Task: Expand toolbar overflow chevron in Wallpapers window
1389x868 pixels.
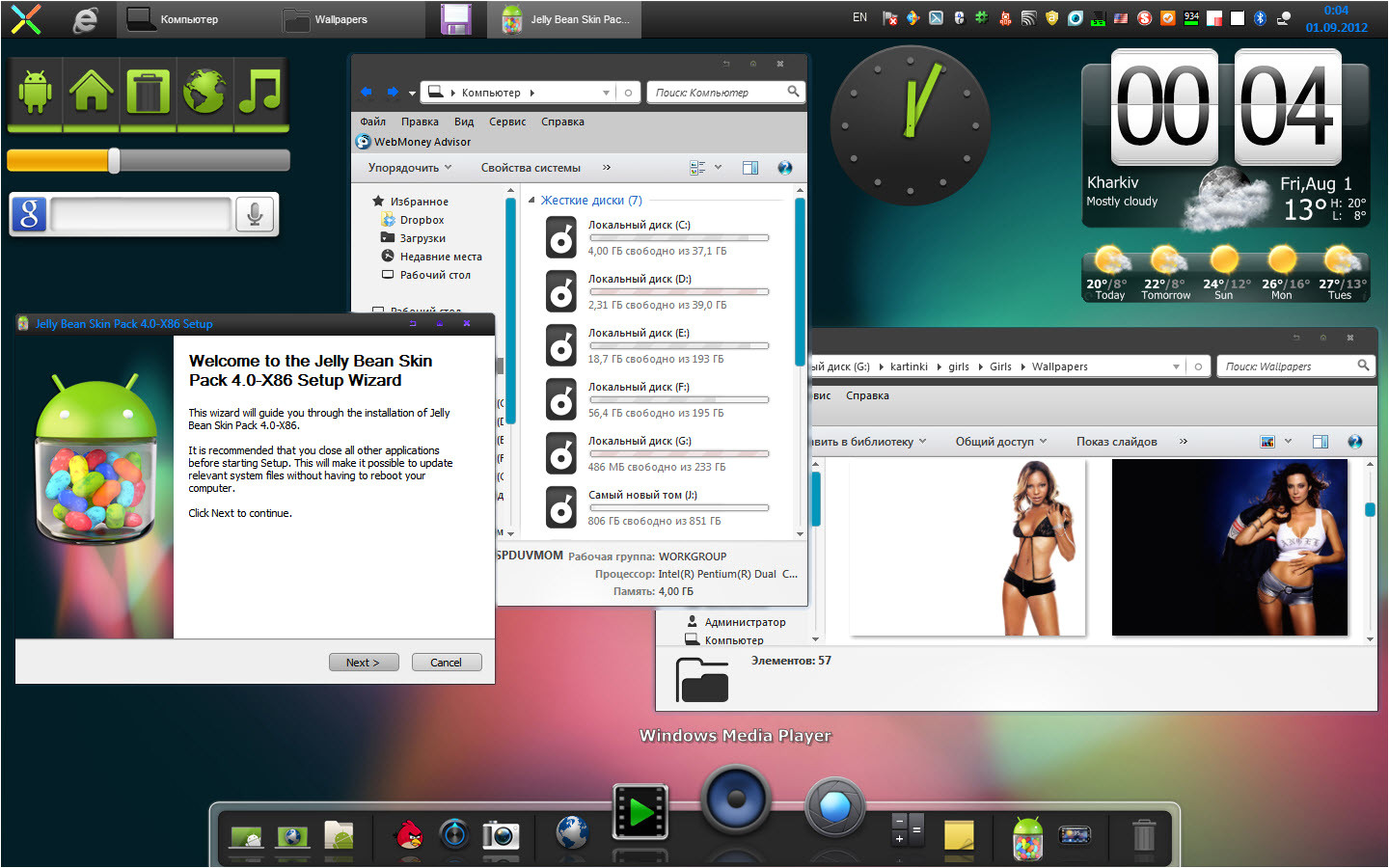Action: 1184,441
